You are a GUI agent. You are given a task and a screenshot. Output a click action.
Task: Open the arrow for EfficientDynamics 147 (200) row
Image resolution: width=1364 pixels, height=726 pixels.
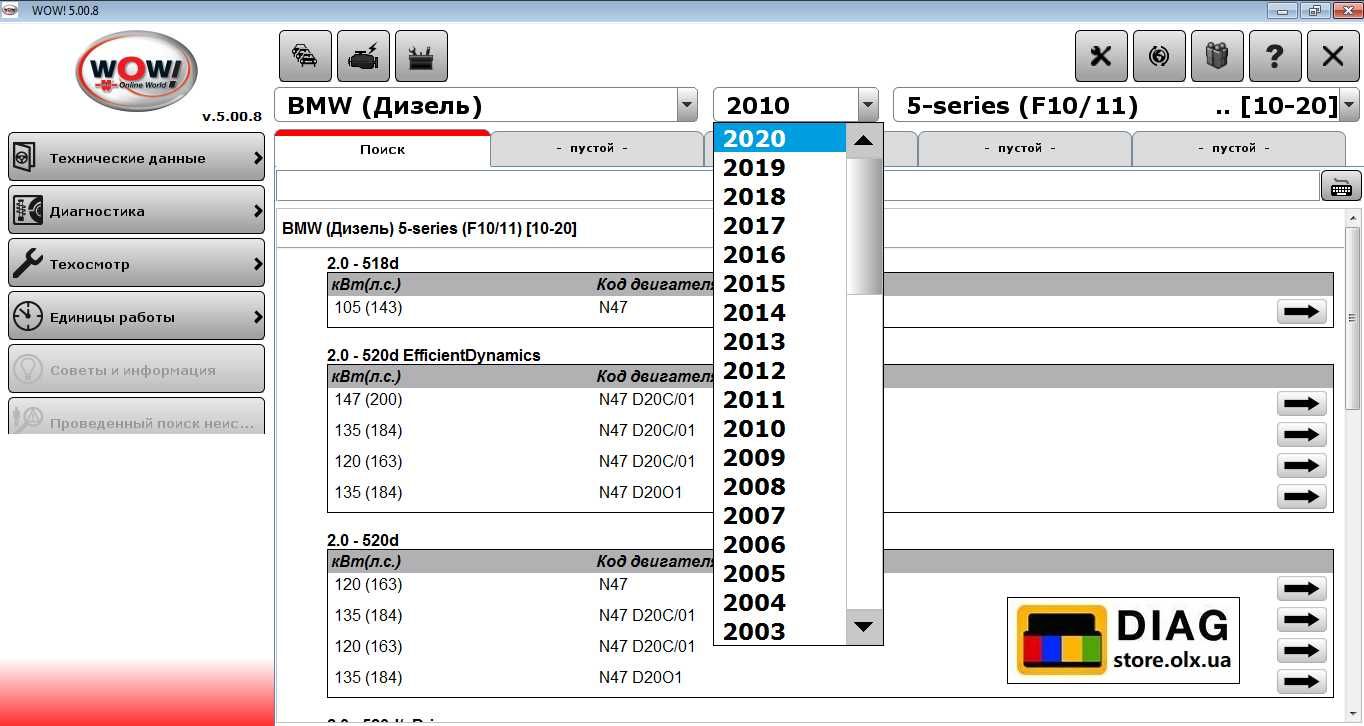[1301, 403]
